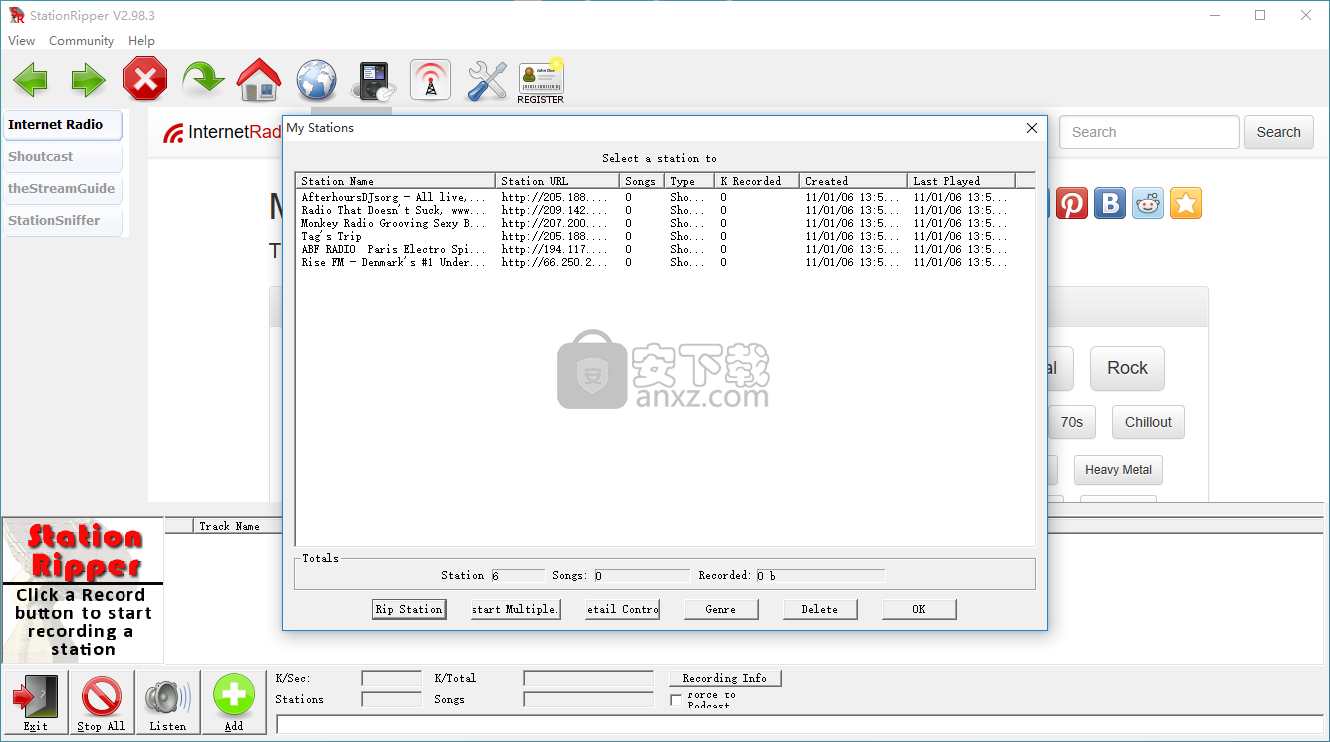
Task: Share via the Pinterest icon
Action: click(1072, 203)
